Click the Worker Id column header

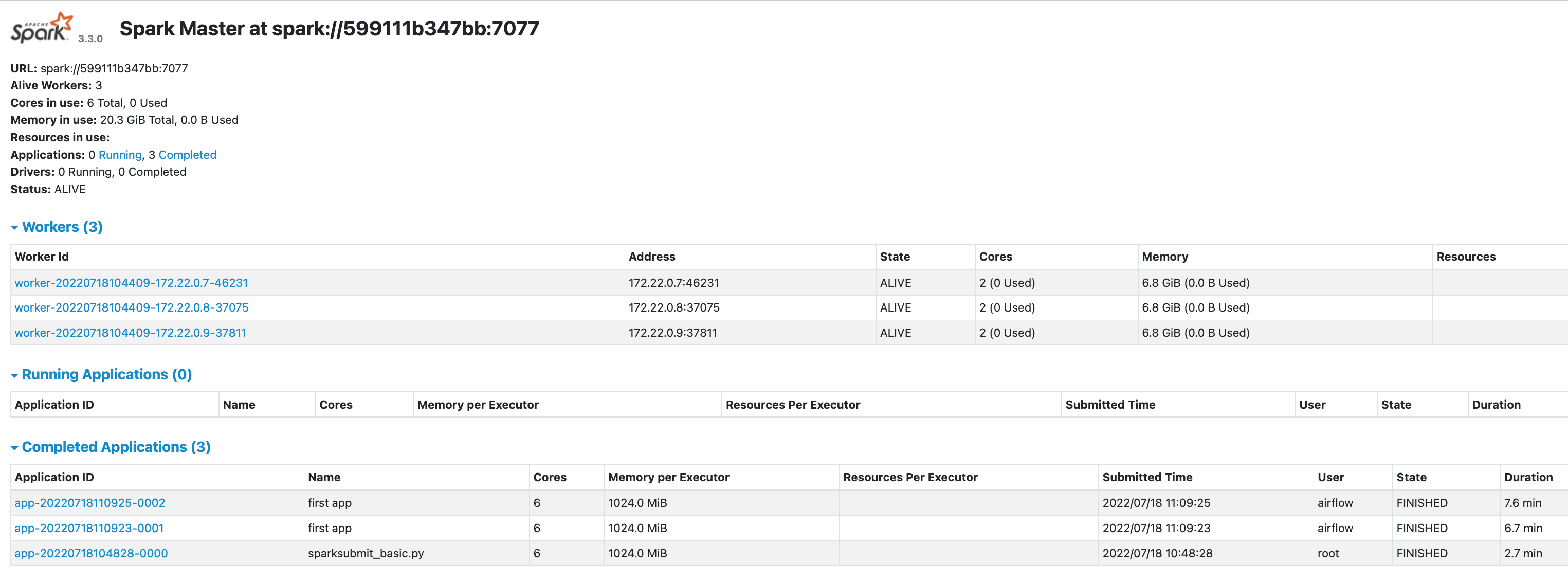click(x=42, y=257)
